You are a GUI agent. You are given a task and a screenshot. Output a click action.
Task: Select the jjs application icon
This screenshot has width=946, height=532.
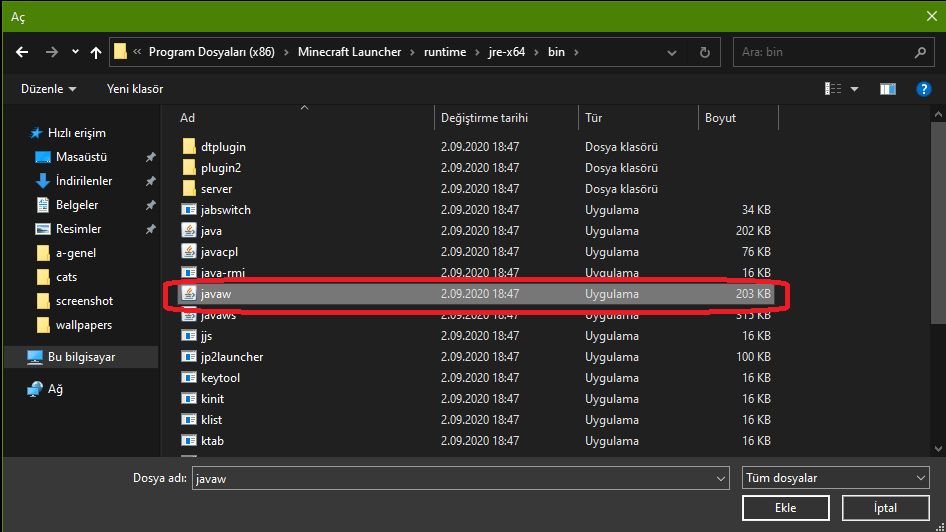[x=189, y=336]
